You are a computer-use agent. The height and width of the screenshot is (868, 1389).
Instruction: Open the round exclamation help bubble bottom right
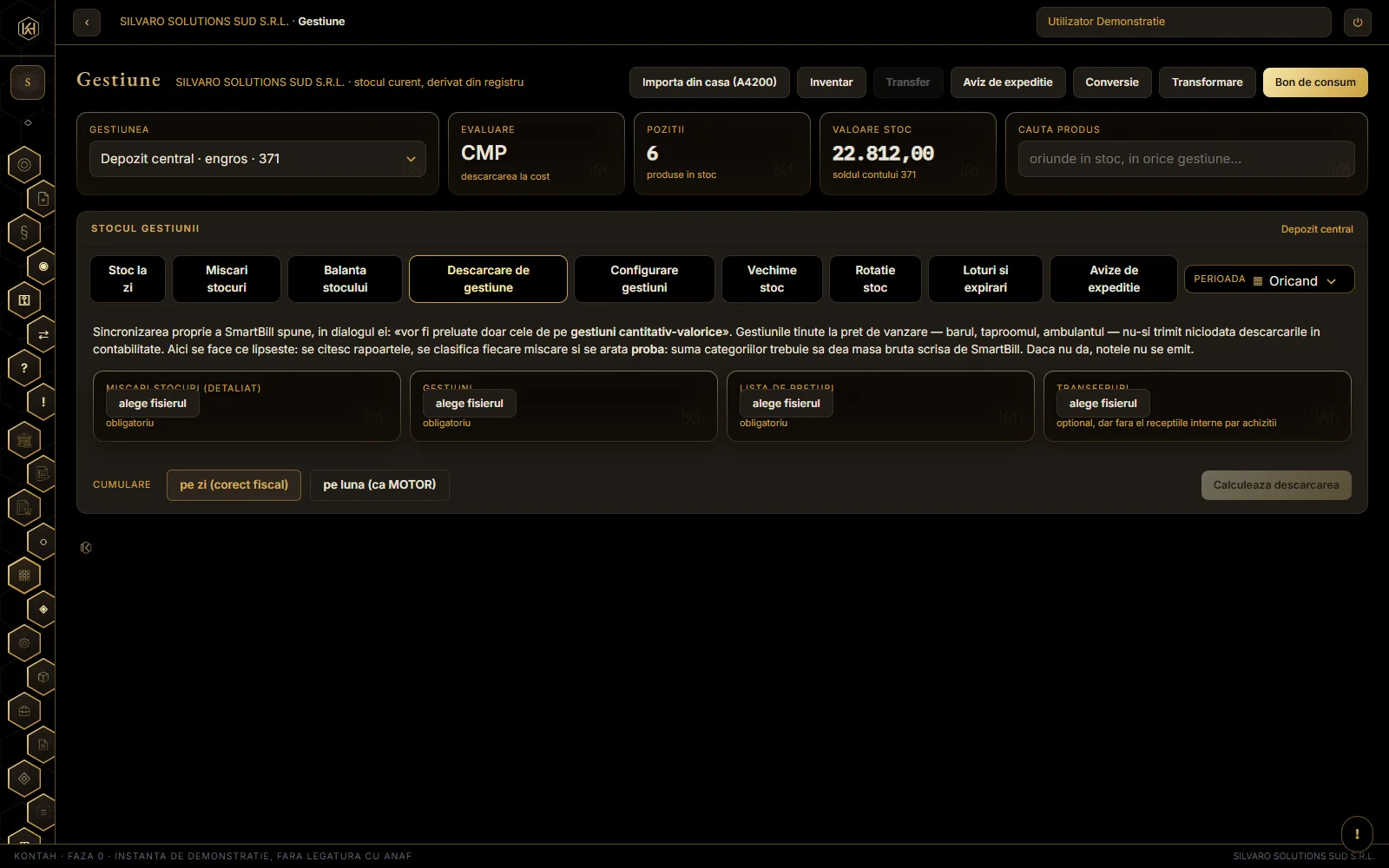click(x=1357, y=834)
